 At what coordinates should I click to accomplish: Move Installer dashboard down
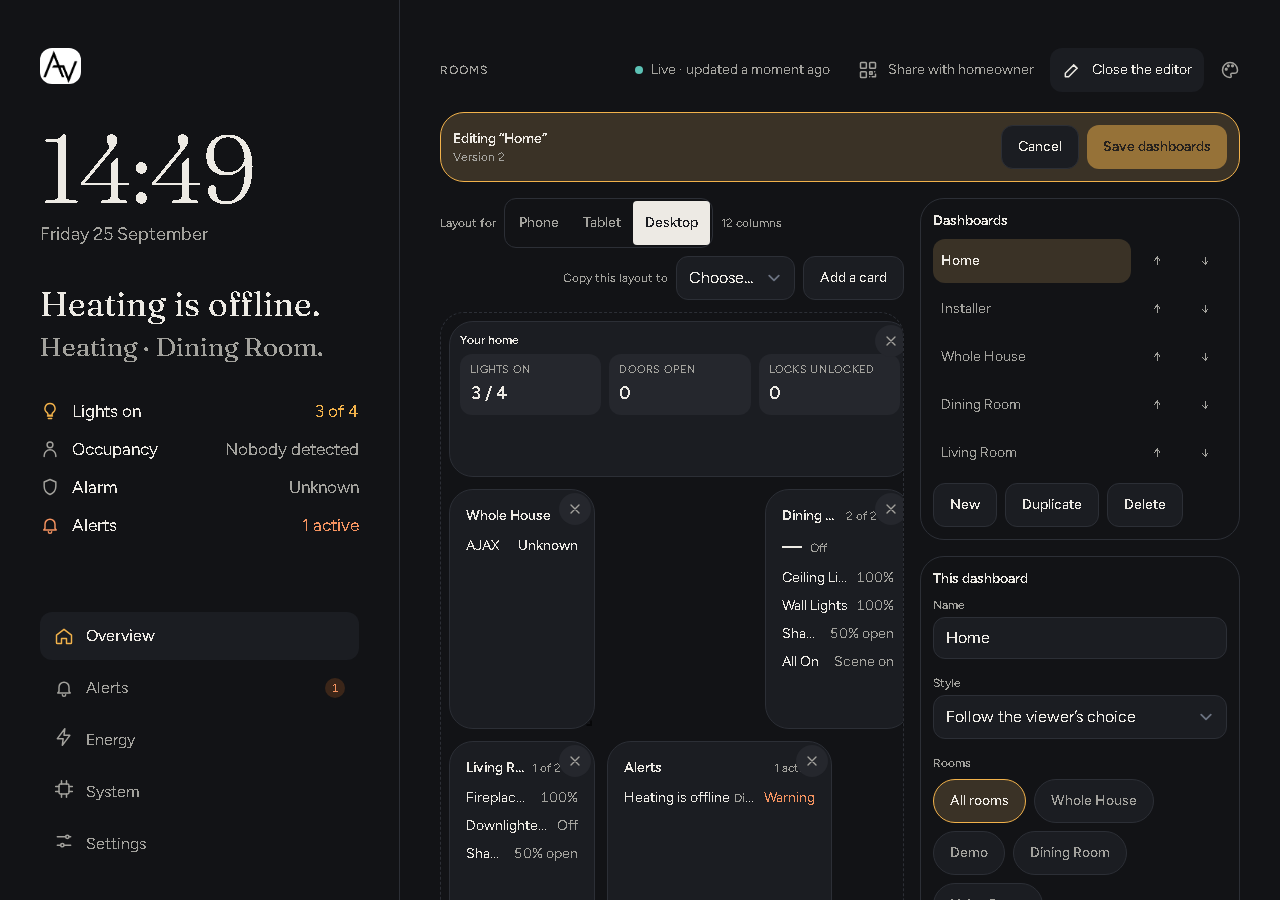[1205, 309]
